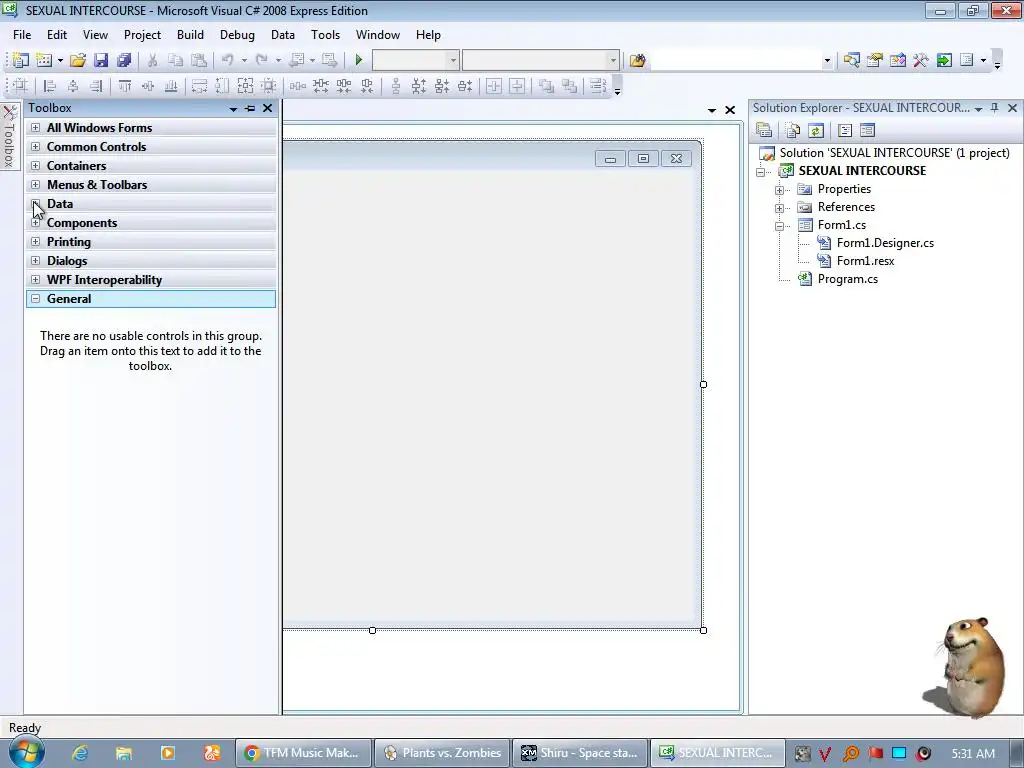Click inside the Find combo box field
1024x768 pixels.
click(736, 60)
